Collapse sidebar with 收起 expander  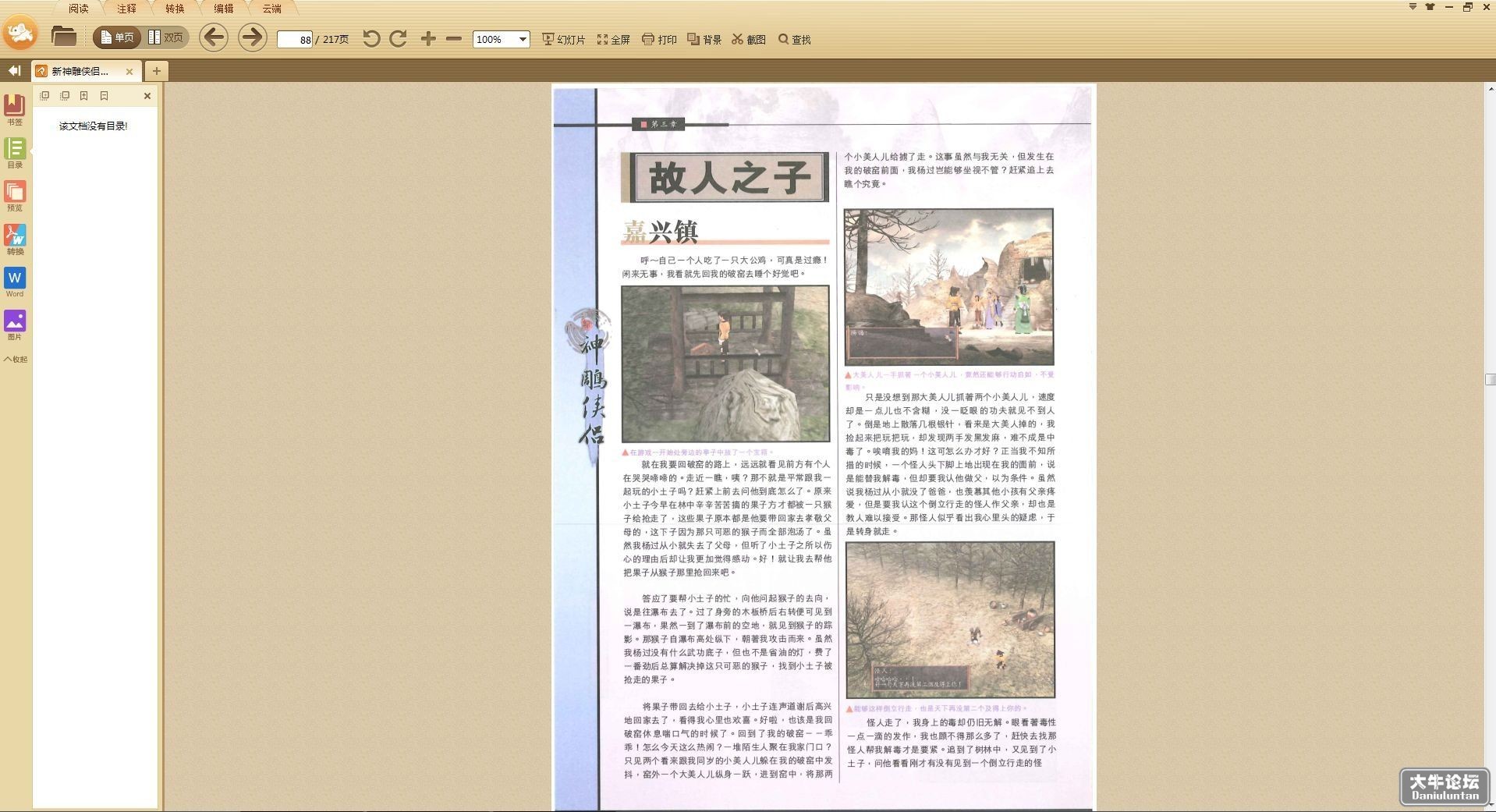(15, 360)
